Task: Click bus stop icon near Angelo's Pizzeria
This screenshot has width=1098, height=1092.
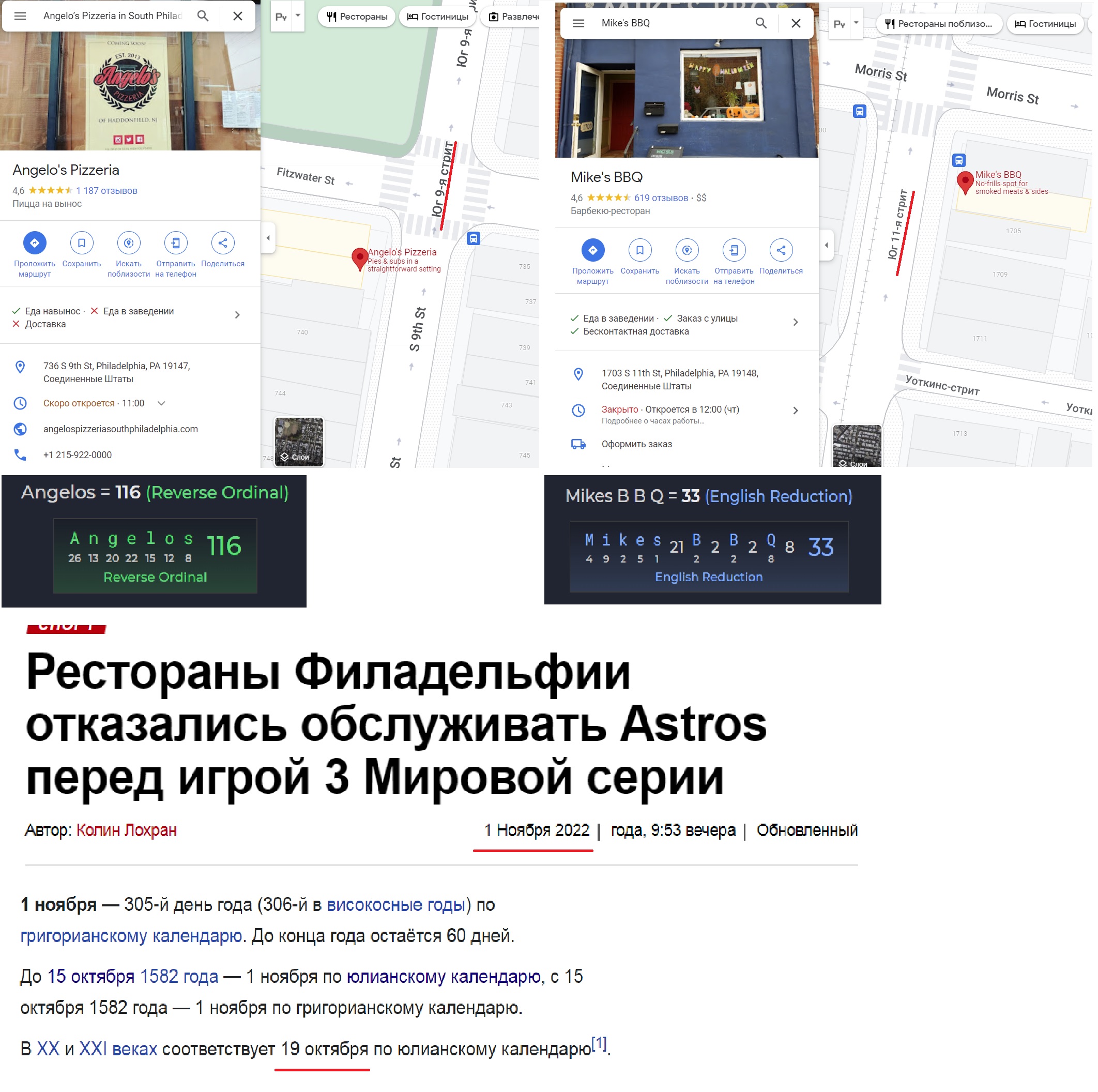Action: coord(475,239)
